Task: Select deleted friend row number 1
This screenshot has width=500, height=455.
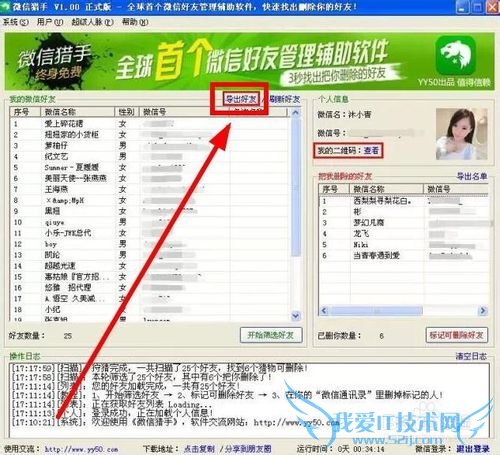Action: tap(404, 201)
